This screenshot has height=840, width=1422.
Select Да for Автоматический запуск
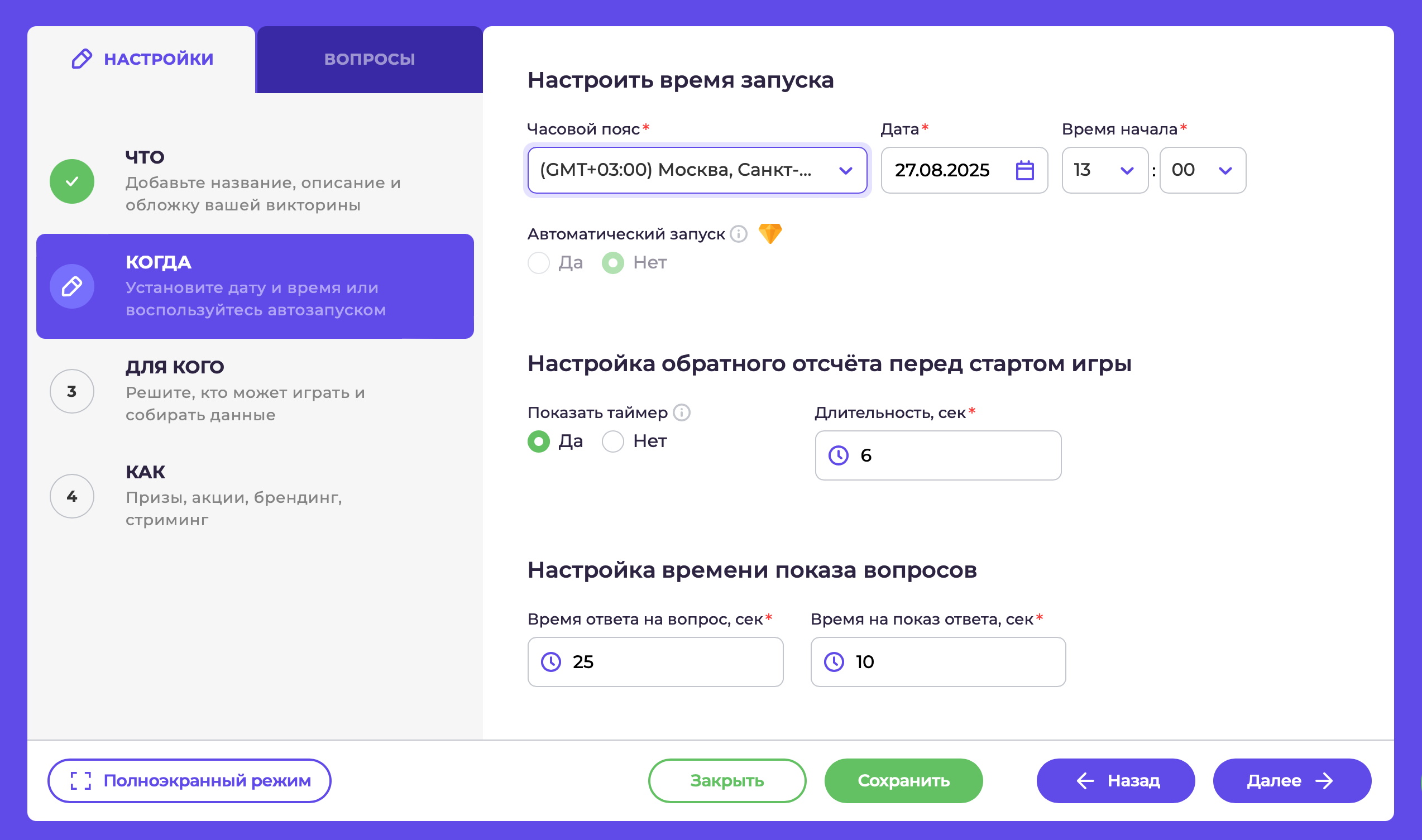pyautogui.click(x=538, y=263)
